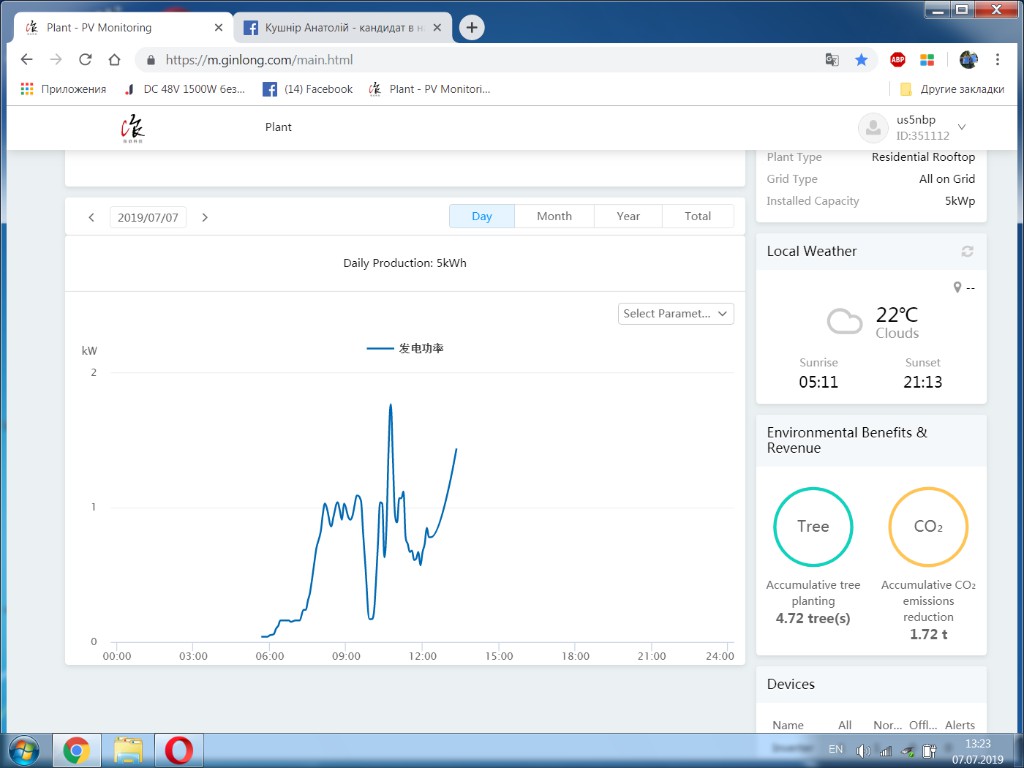This screenshot has height=768, width=1024.
Task: Go to the next day
Action: [x=205, y=217]
